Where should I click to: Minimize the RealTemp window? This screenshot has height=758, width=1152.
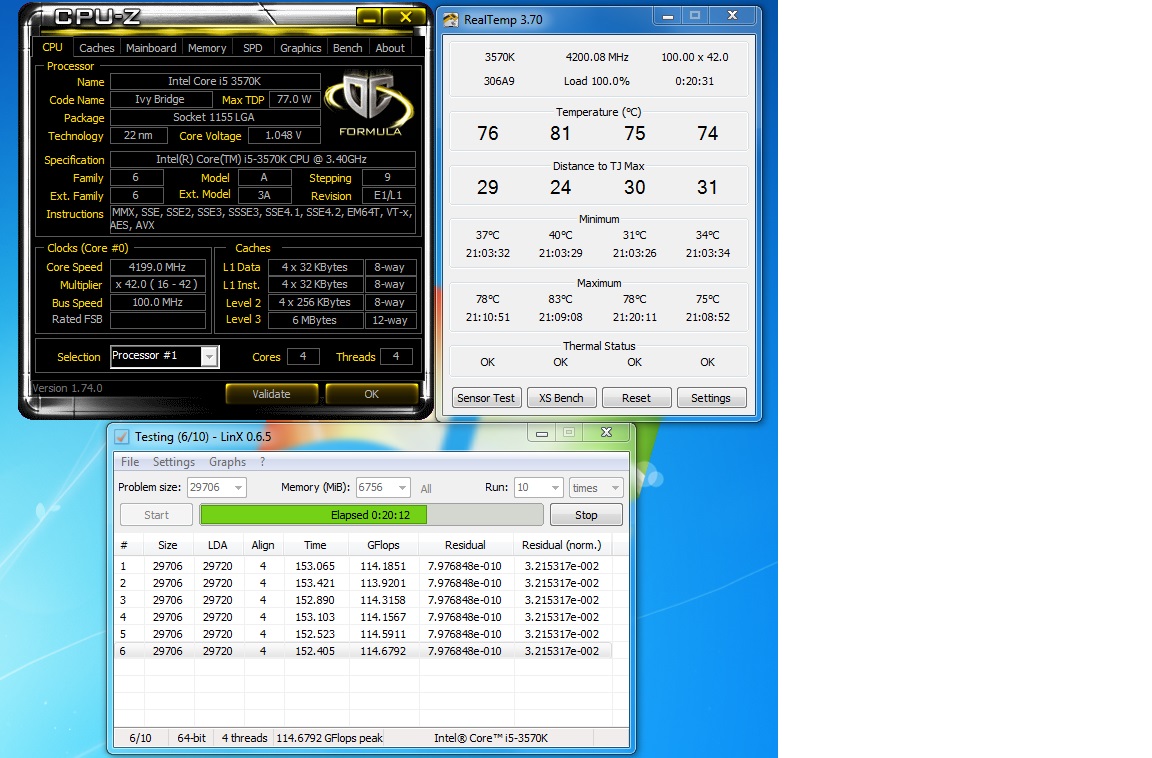[668, 15]
